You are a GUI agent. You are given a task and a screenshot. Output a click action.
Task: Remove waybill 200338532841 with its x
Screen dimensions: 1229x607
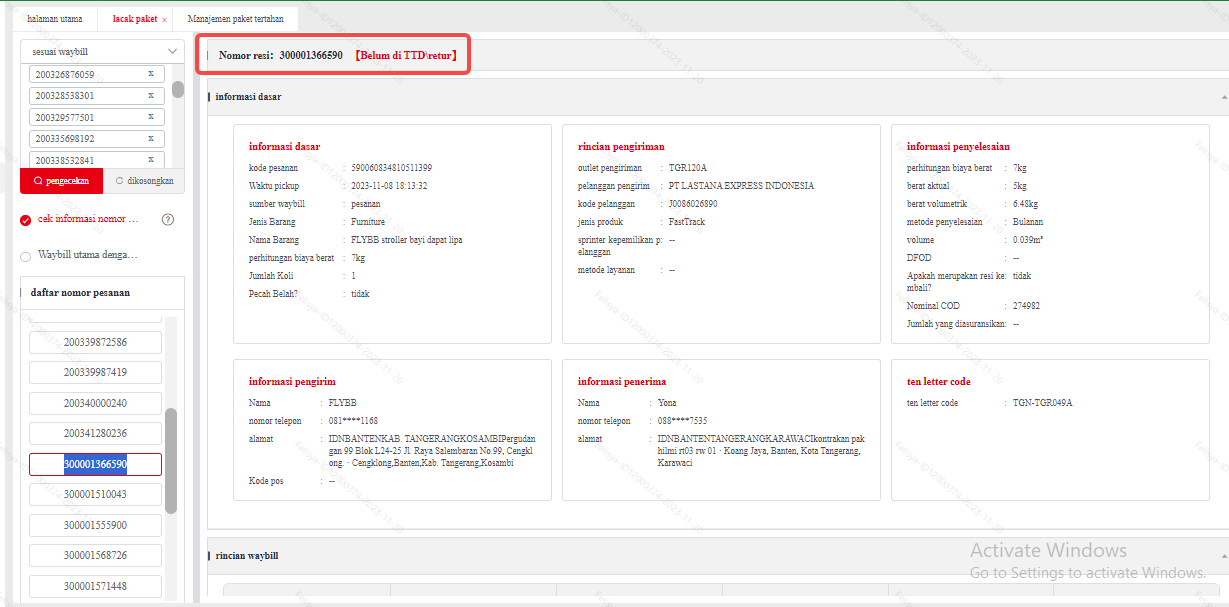click(x=151, y=159)
